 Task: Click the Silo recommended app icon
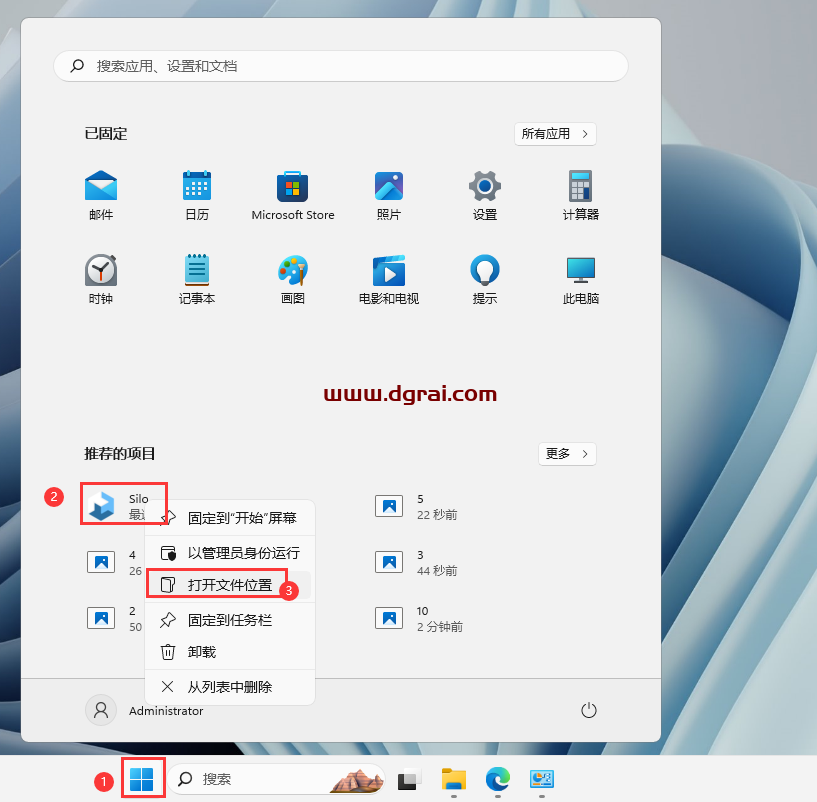point(101,506)
